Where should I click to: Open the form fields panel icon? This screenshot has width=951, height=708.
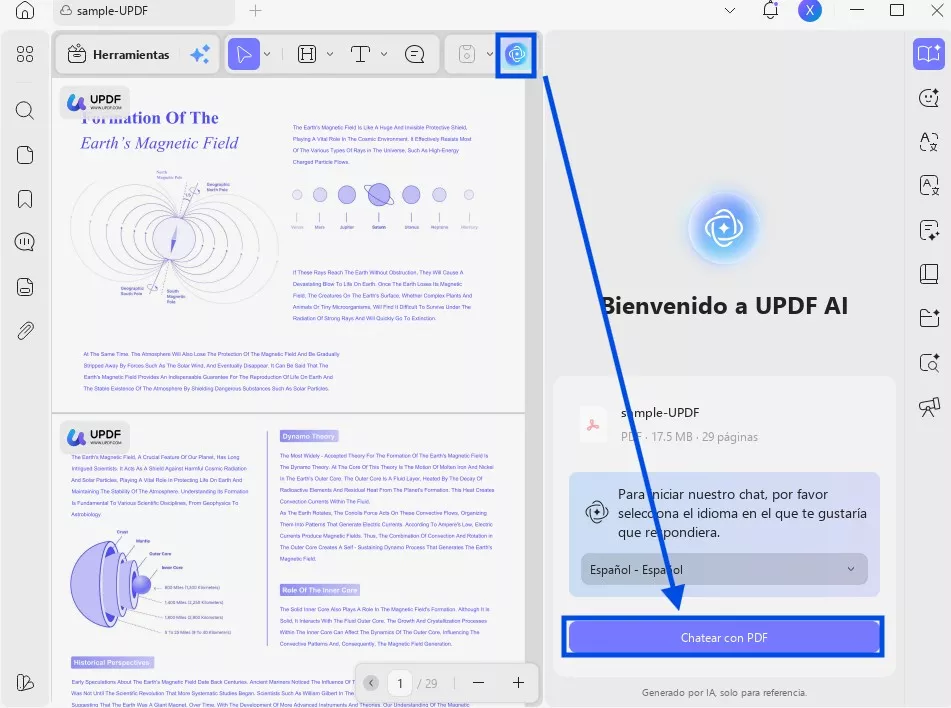click(25, 286)
